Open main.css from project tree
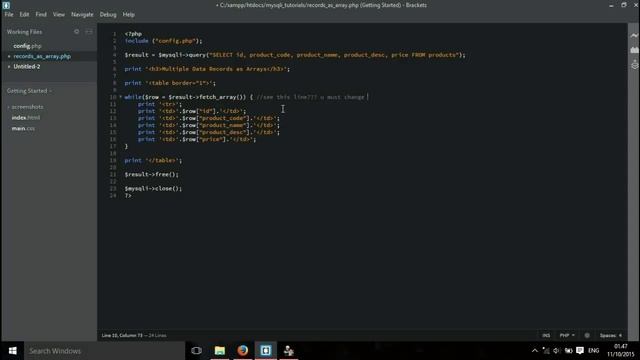This screenshot has width=640, height=360. (23, 128)
